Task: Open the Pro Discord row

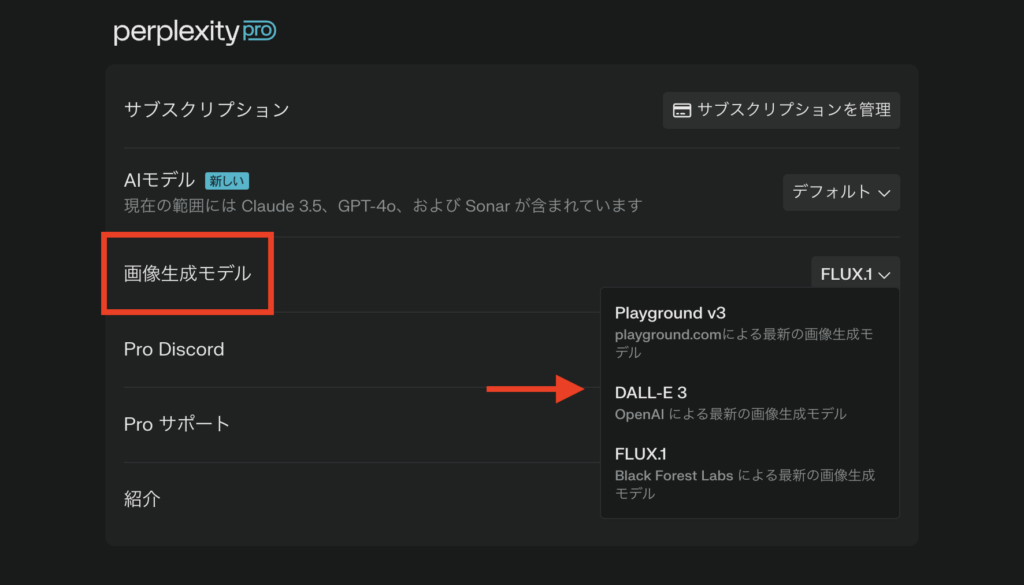Action: point(174,349)
